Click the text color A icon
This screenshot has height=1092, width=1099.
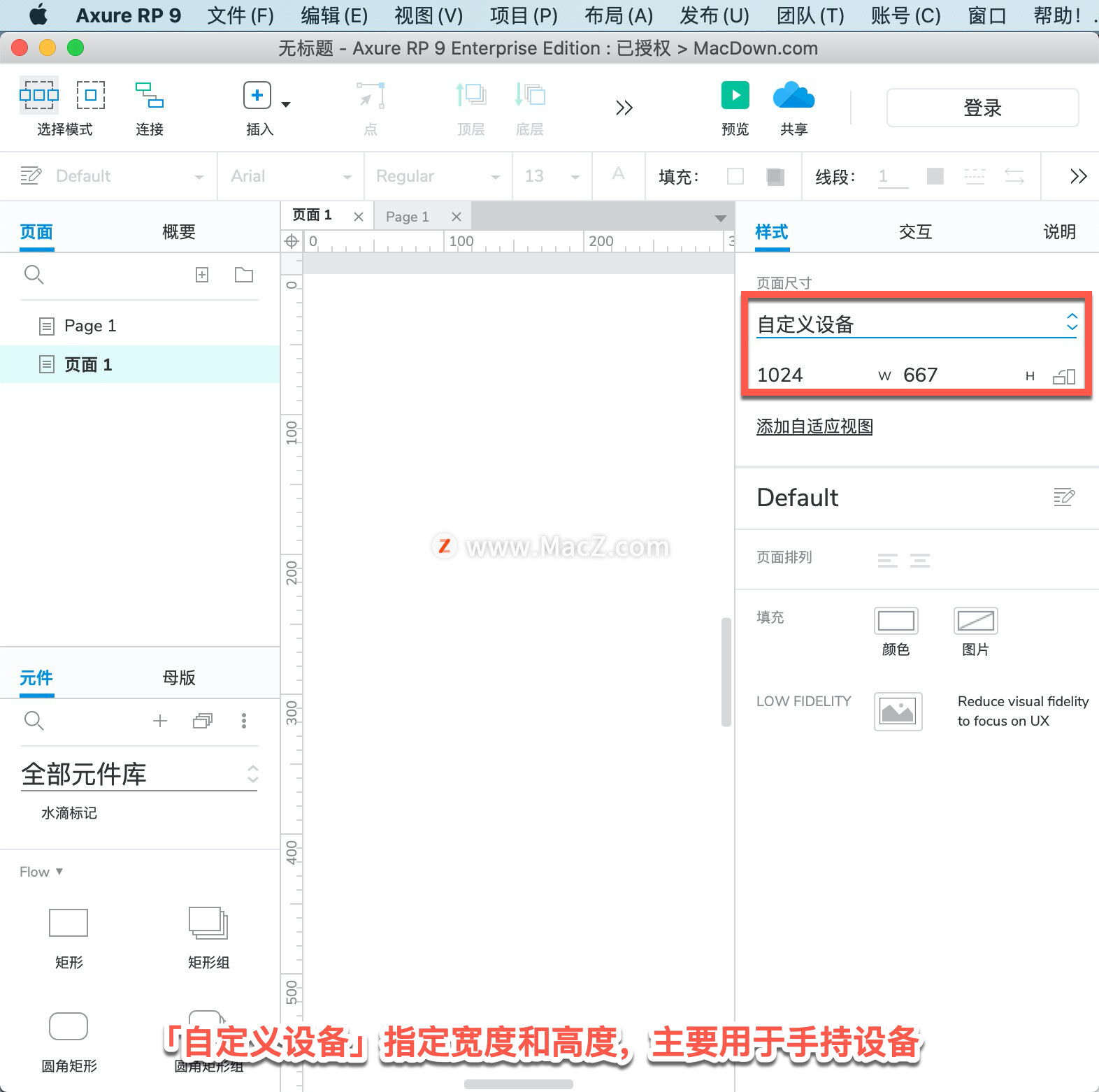tap(619, 174)
